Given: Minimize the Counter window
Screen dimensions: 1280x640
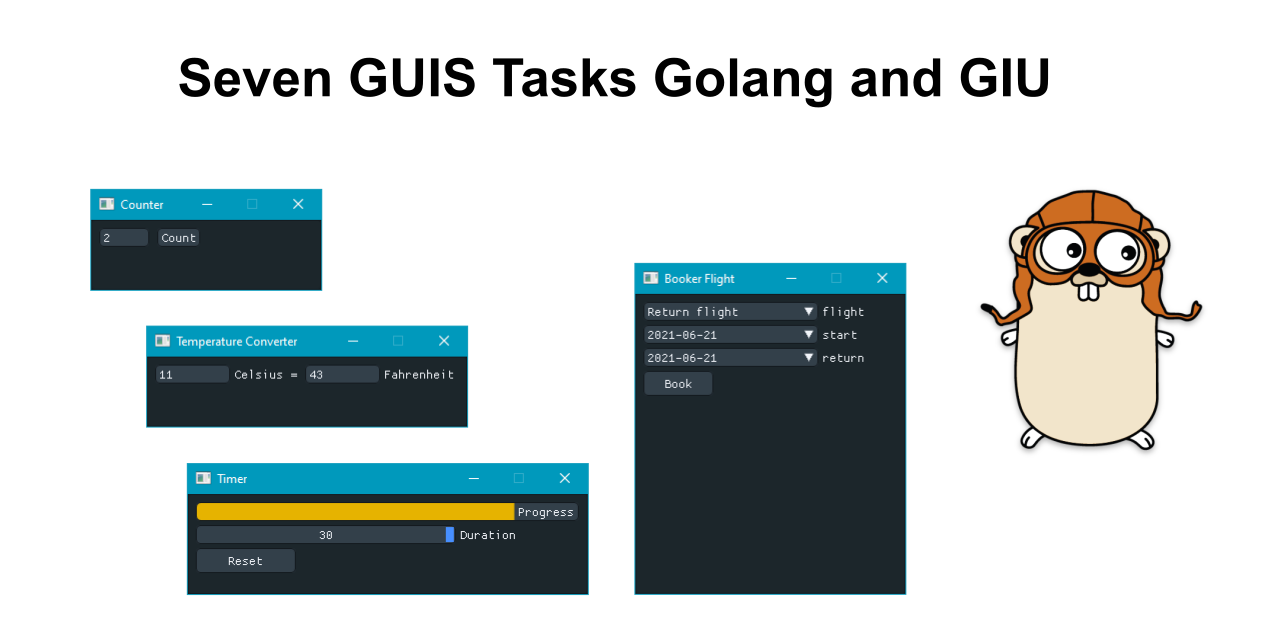Looking at the screenshot, I should coord(207,203).
